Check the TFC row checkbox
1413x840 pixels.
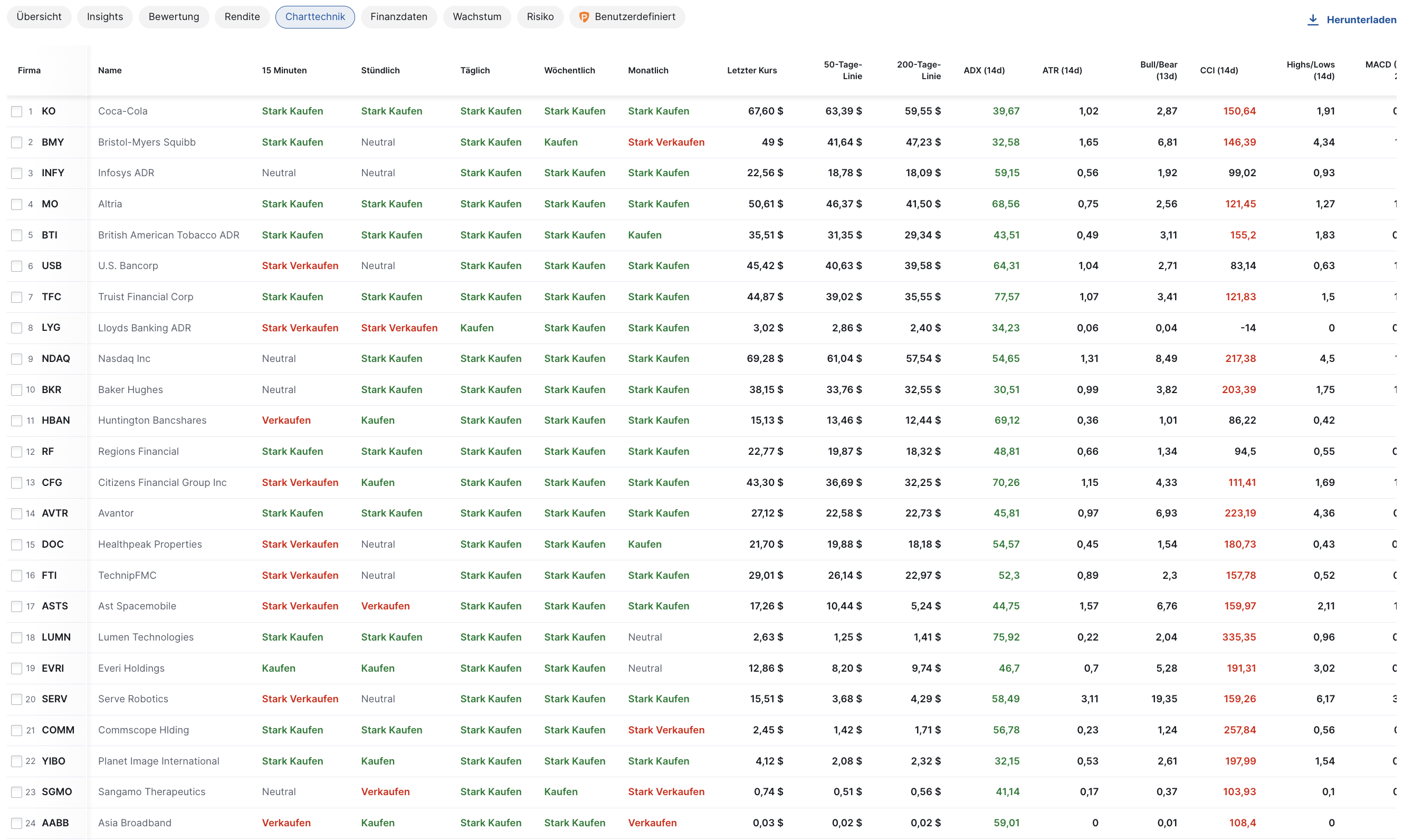coord(16,297)
